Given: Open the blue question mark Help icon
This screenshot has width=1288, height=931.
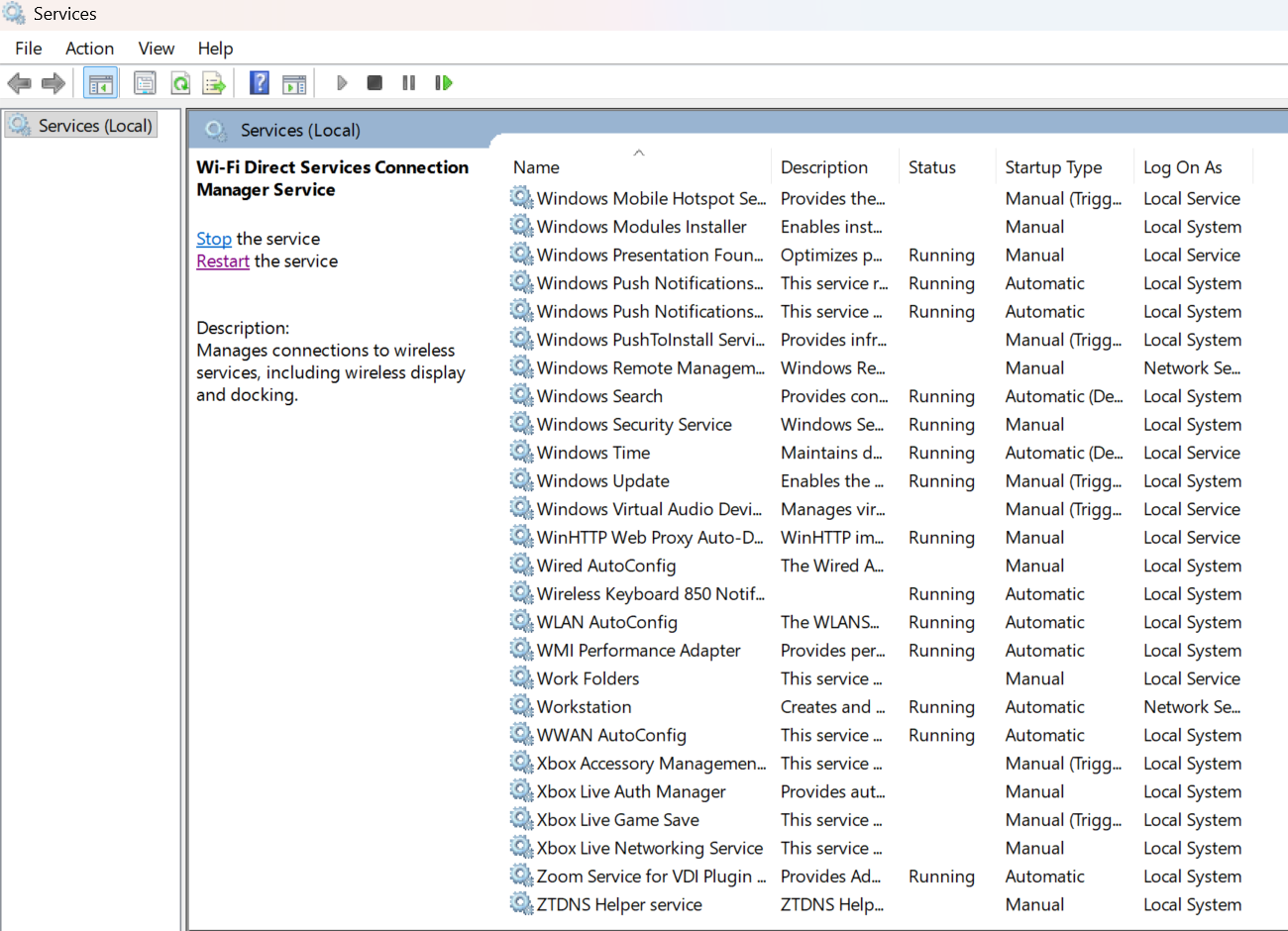Looking at the screenshot, I should coord(260,82).
